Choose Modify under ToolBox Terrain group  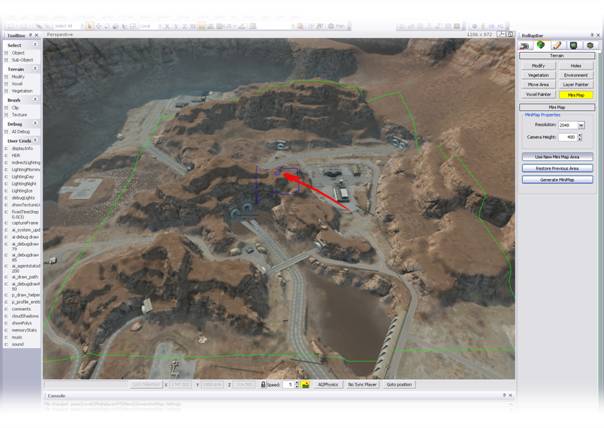(x=18, y=77)
